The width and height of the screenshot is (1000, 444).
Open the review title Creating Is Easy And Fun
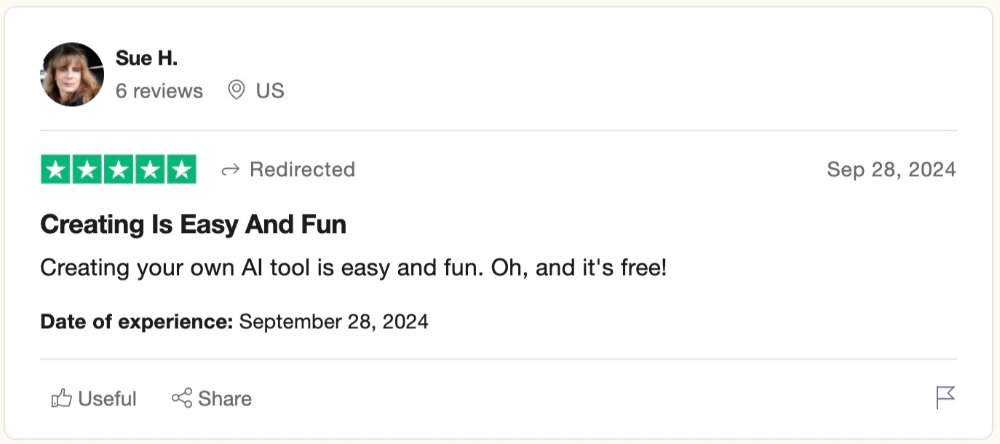pyautogui.click(x=193, y=225)
